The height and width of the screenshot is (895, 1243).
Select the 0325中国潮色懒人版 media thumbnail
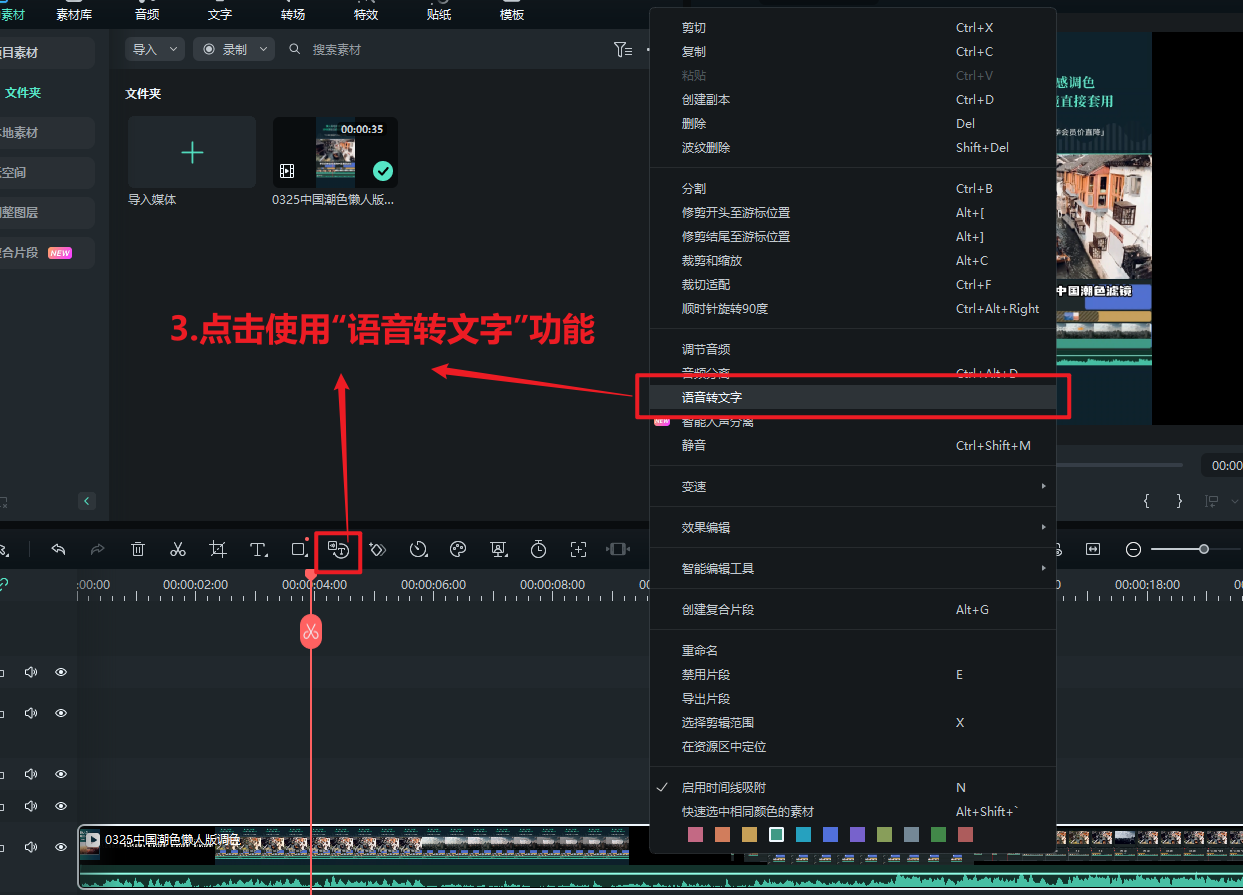334,152
